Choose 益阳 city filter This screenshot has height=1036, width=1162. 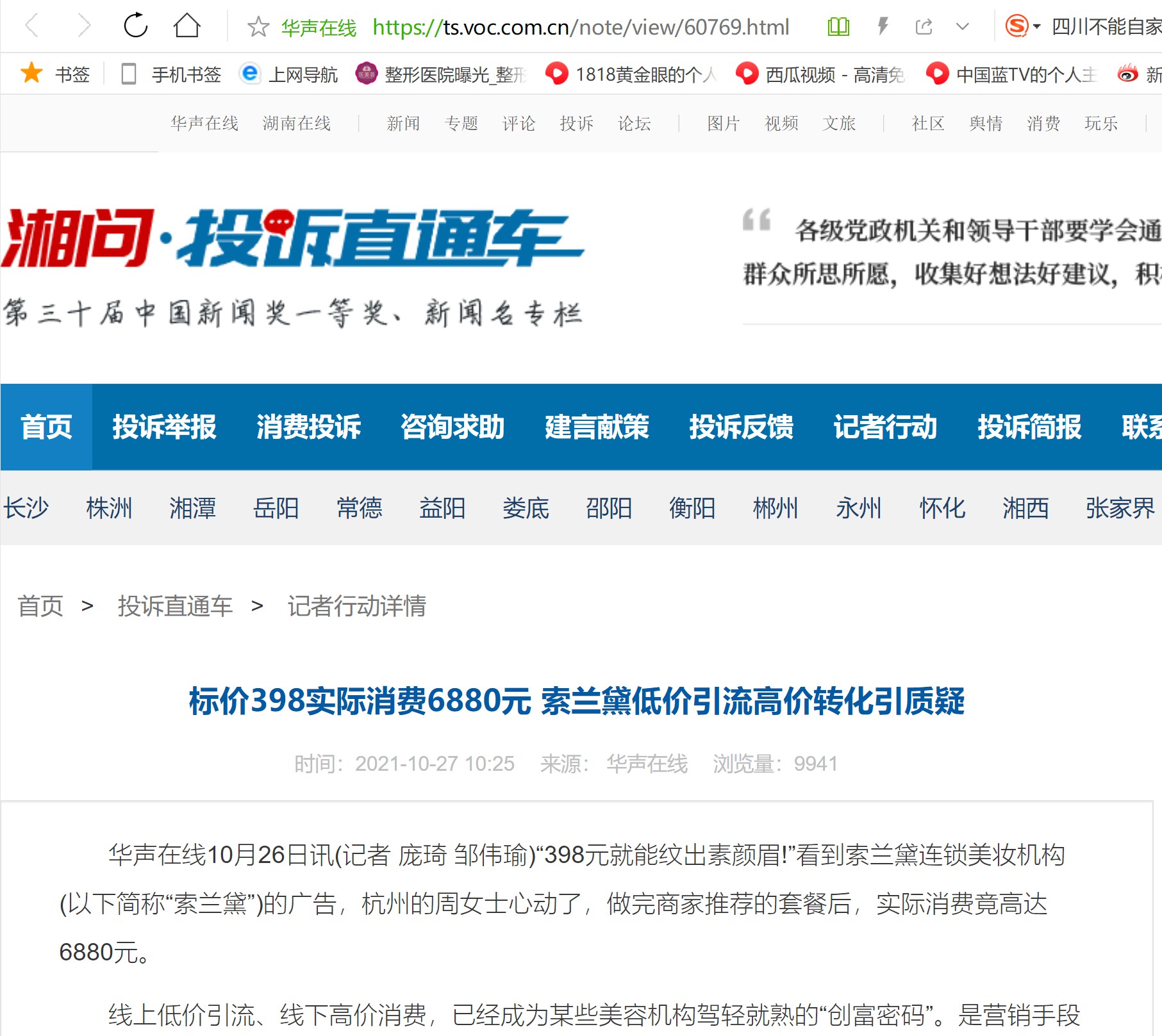442,508
